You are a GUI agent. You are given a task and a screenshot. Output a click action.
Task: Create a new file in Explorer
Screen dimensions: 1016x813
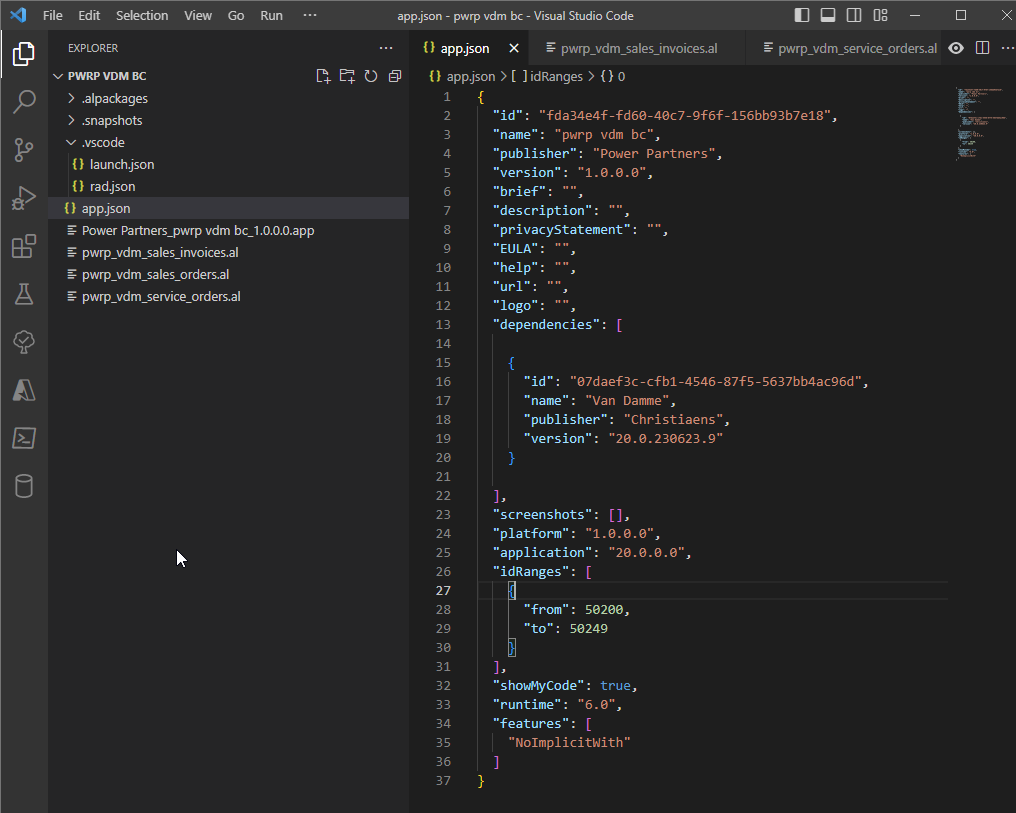tap(323, 76)
